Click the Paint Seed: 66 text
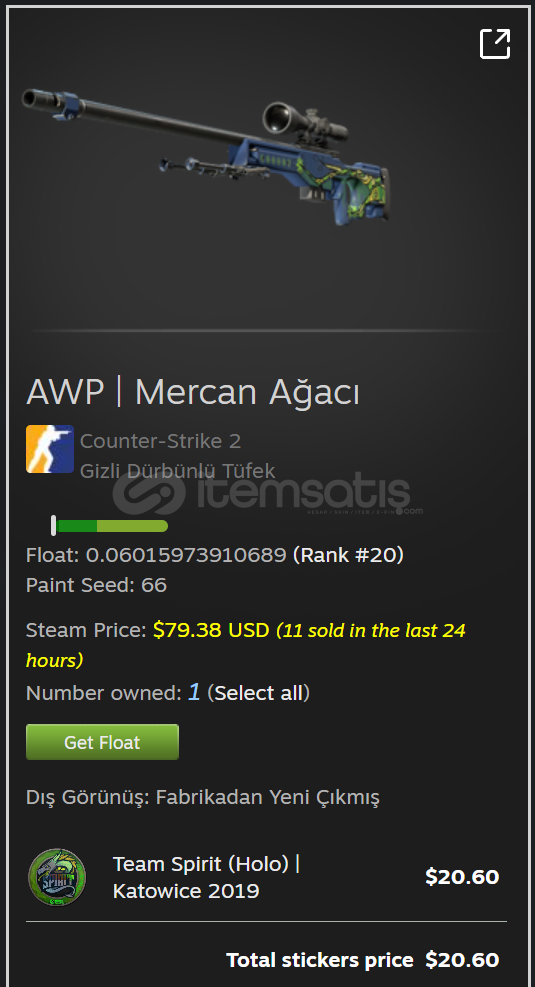This screenshot has width=535, height=987. click(x=96, y=585)
